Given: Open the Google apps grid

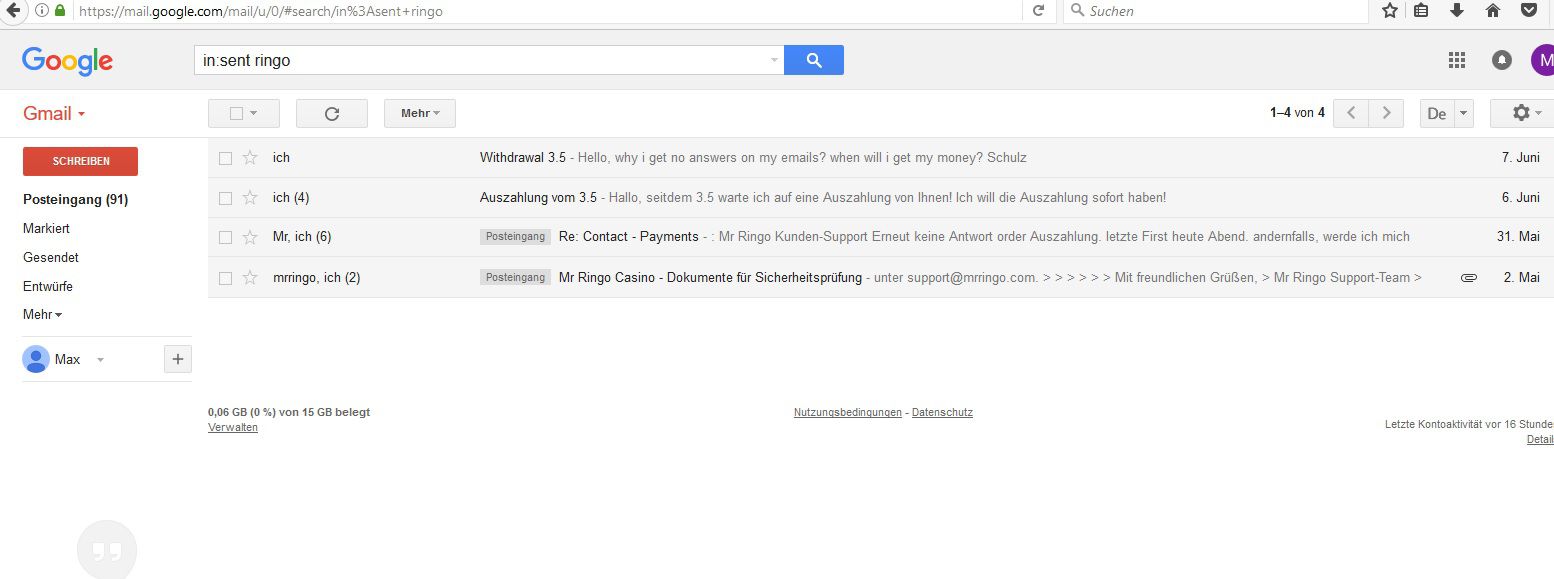Looking at the screenshot, I should [1457, 60].
